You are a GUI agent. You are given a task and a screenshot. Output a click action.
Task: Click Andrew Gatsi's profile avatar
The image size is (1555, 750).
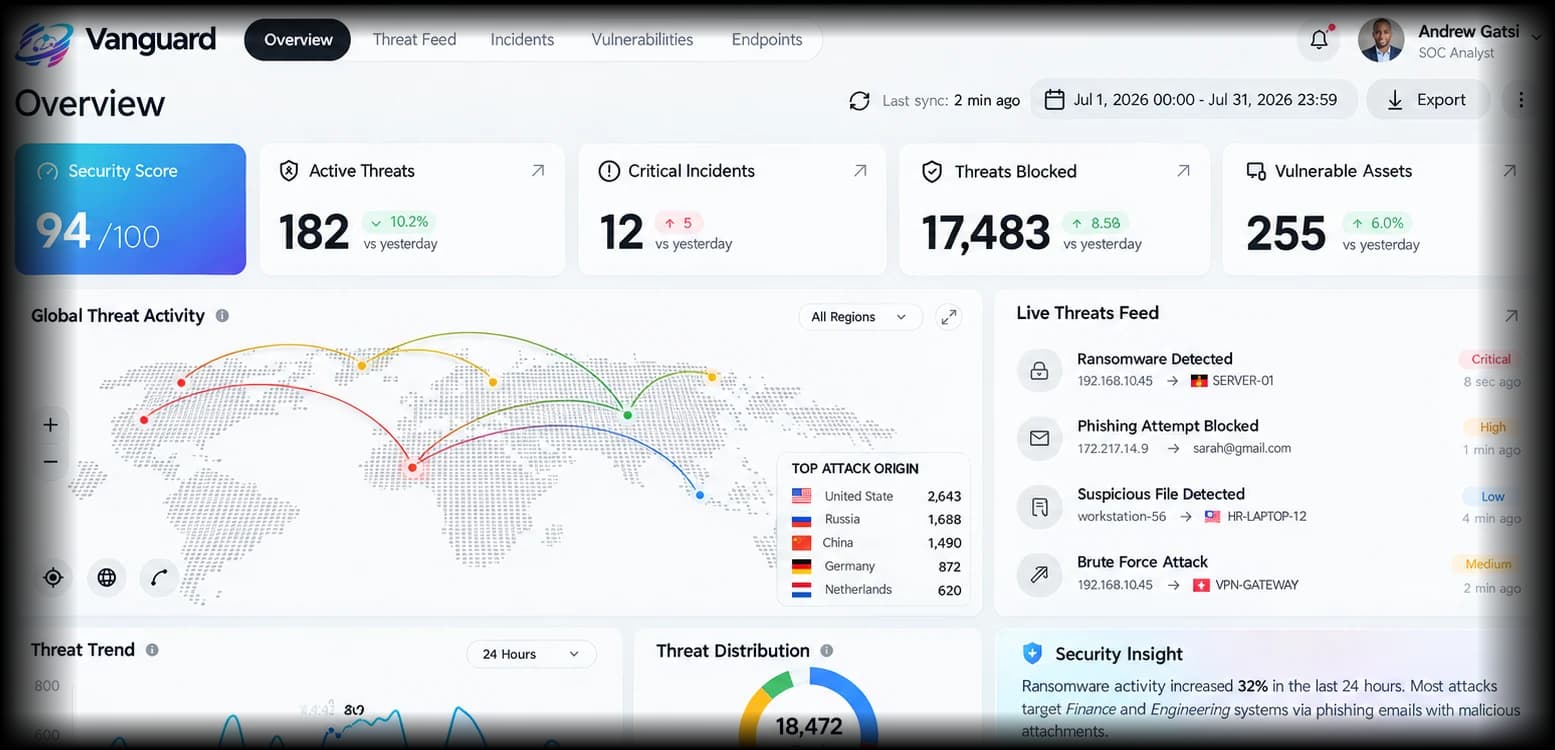pos(1381,40)
